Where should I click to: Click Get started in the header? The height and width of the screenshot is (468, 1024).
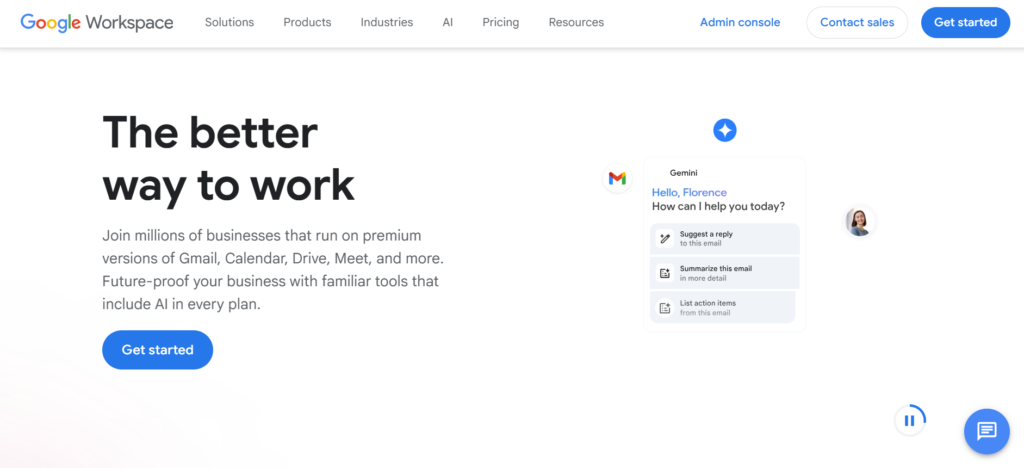click(965, 22)
